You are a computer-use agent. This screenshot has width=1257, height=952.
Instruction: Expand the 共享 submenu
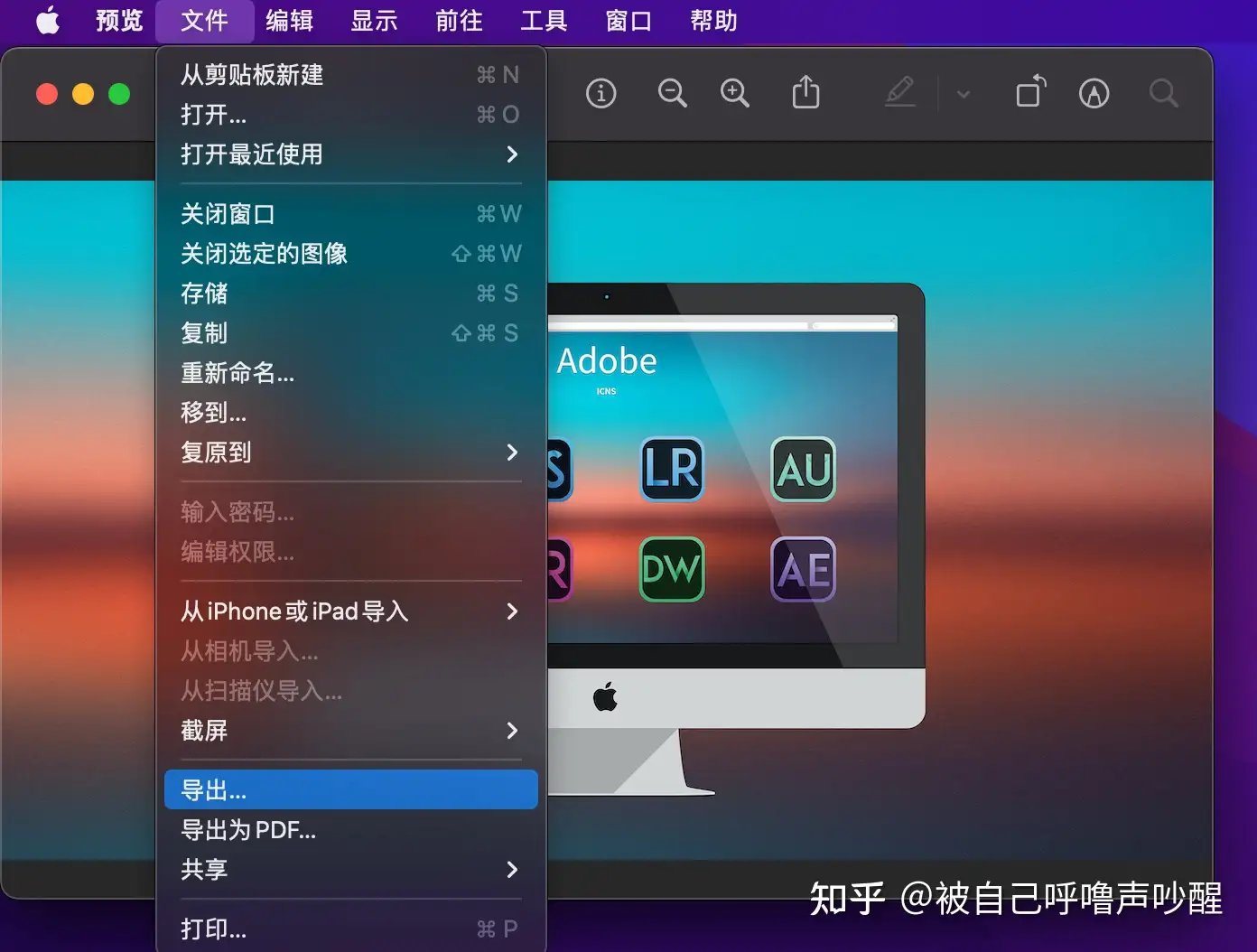click(x=351, y=869)
